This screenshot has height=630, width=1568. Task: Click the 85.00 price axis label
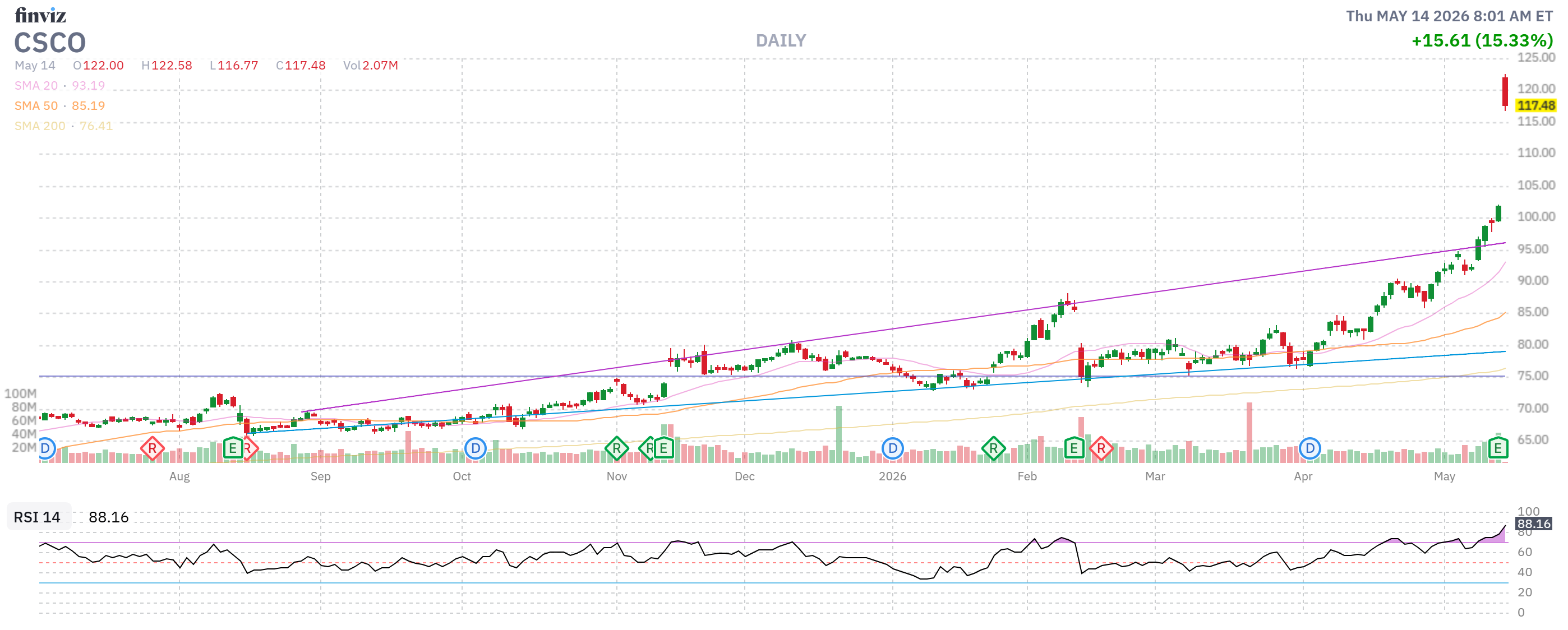pos(1533,312)
